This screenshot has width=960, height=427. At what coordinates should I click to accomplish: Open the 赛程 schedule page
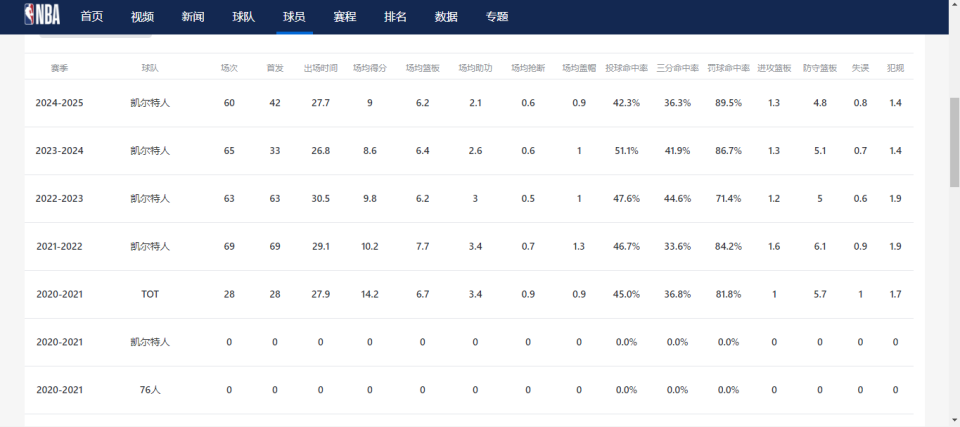[345, 17]
